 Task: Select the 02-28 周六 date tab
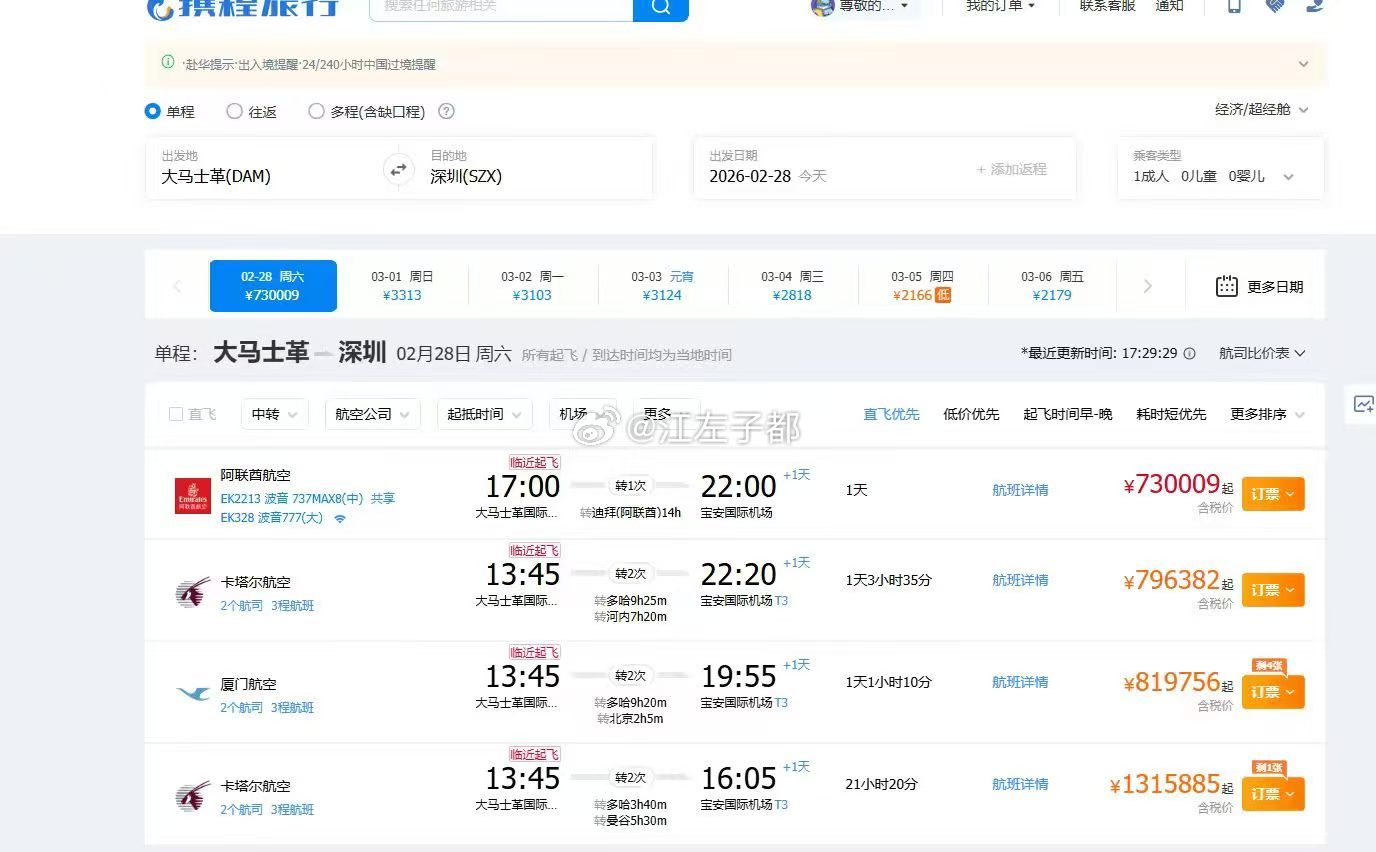point(273,286)
